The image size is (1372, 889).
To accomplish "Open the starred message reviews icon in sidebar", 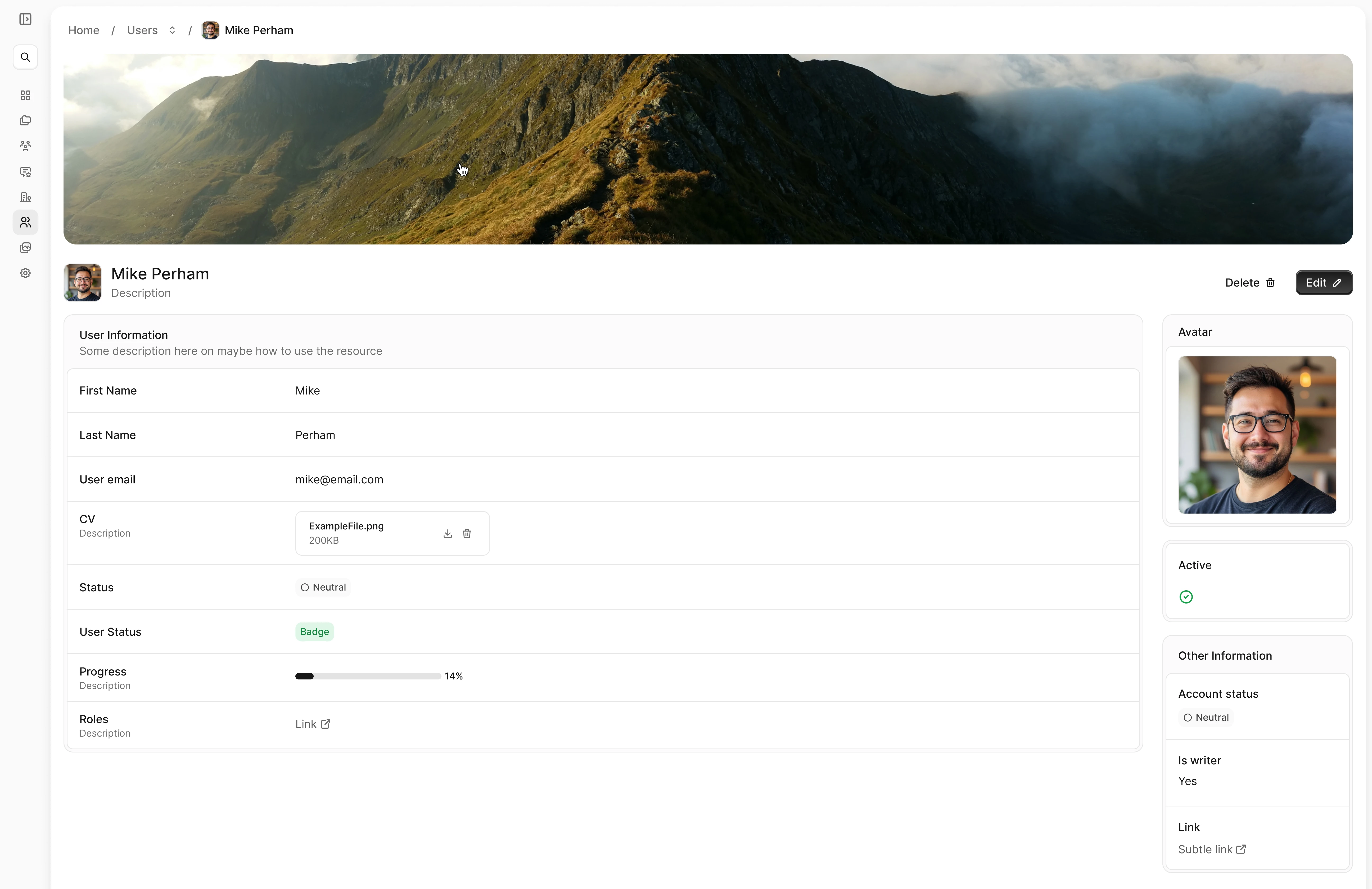I will point(25,172).
